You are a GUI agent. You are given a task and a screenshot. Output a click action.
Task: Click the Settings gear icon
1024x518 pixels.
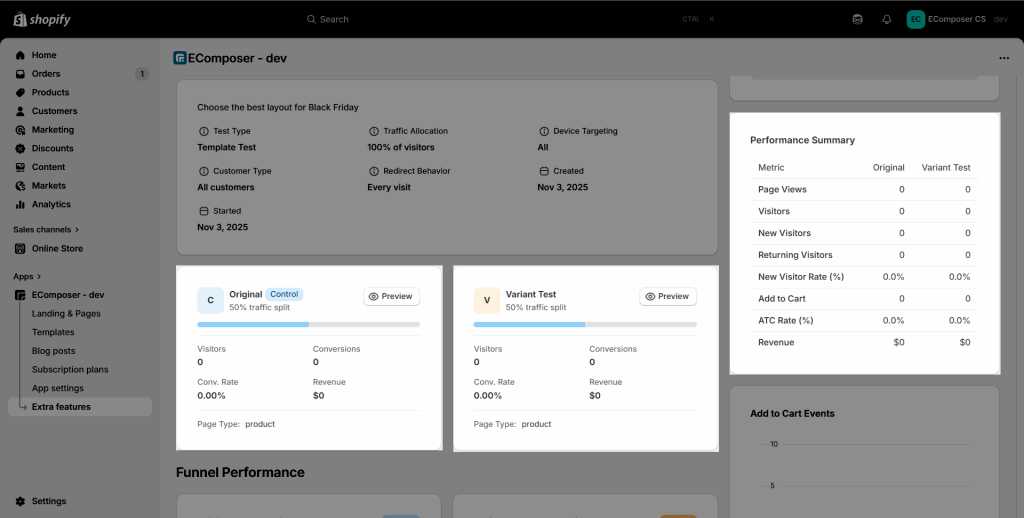pos(21,501)
